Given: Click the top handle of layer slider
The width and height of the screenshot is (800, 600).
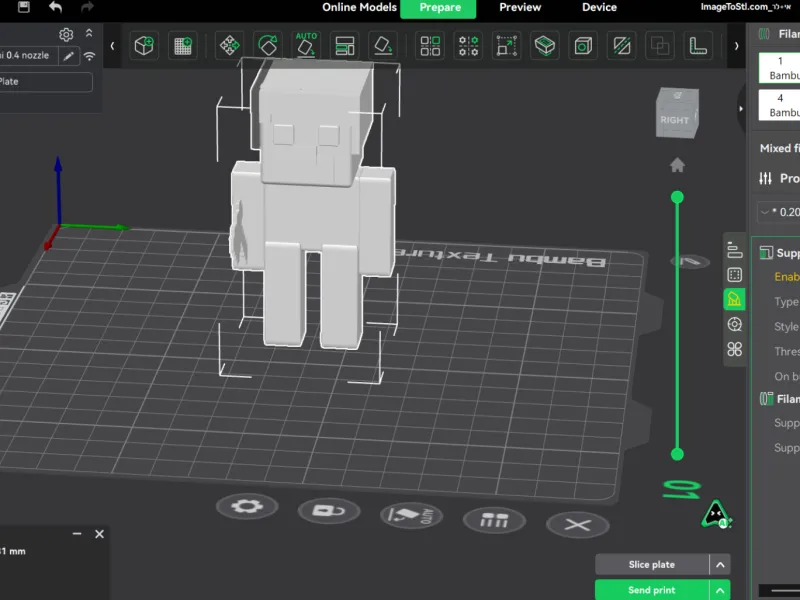Looking at the screenshot, I should point(677,197).
